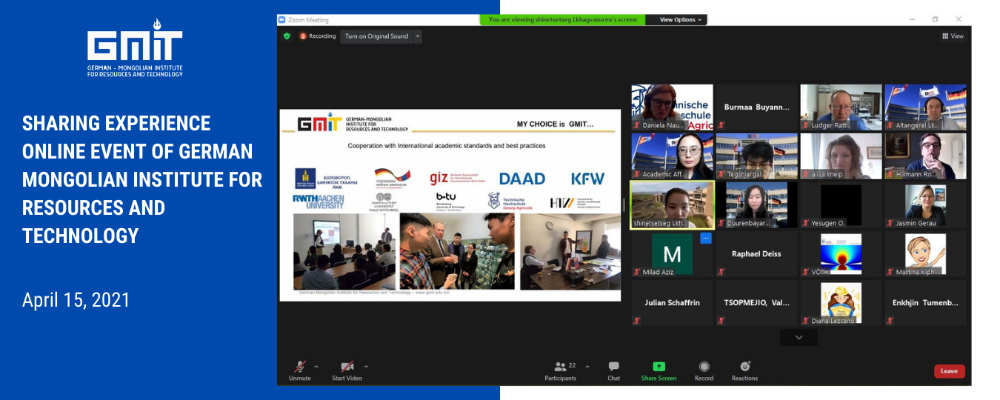Image resolution: width=1000 pixels, height=400 pixels.
Task: Click the b-tu logo on shared slide
Action: [450, 200]
